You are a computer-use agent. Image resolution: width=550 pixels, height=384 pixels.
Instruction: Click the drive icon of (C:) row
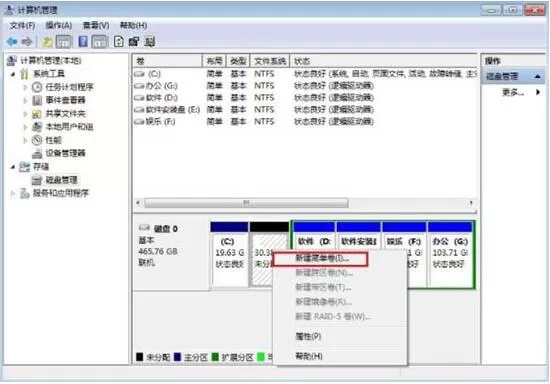140,74
